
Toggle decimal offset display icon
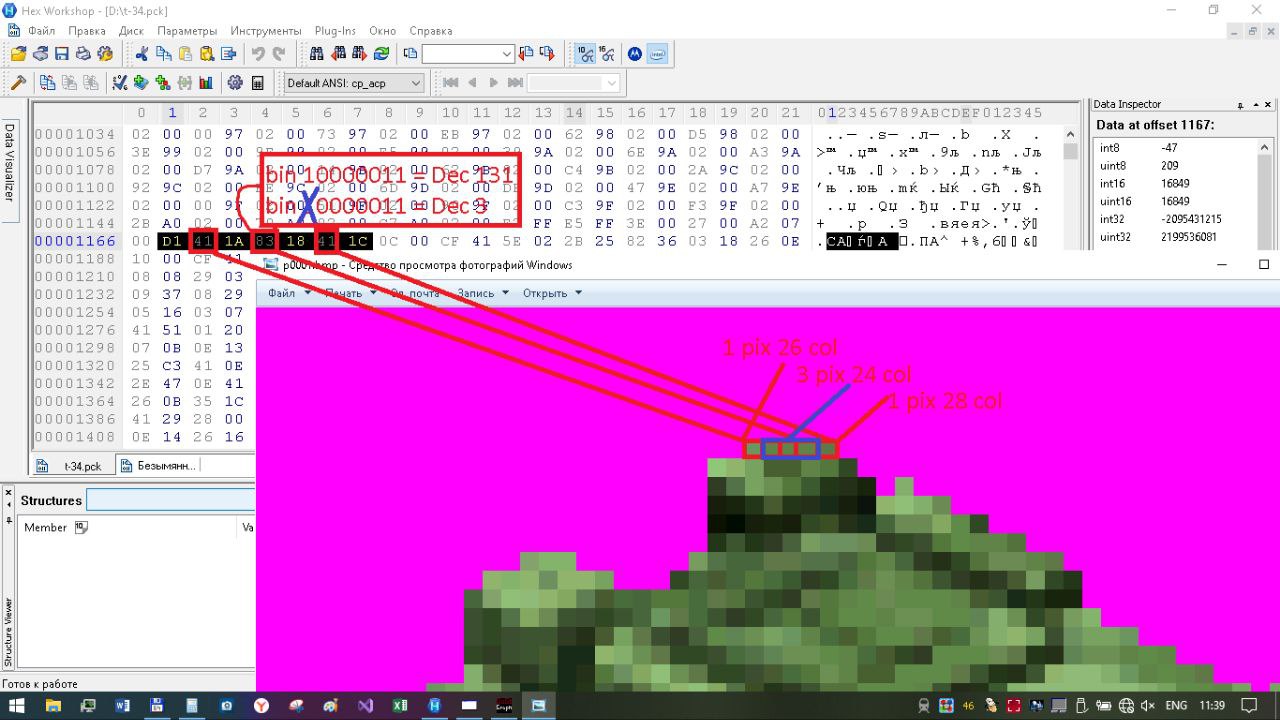pos(587,54)
